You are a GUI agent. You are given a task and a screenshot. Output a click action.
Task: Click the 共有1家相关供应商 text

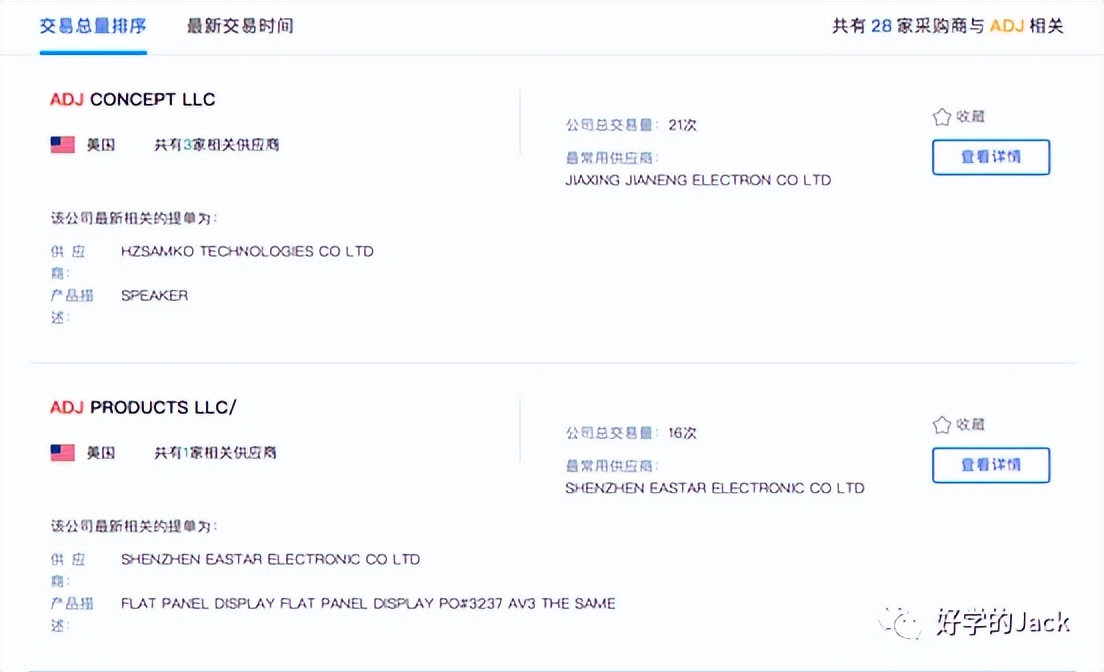[215, 453]
